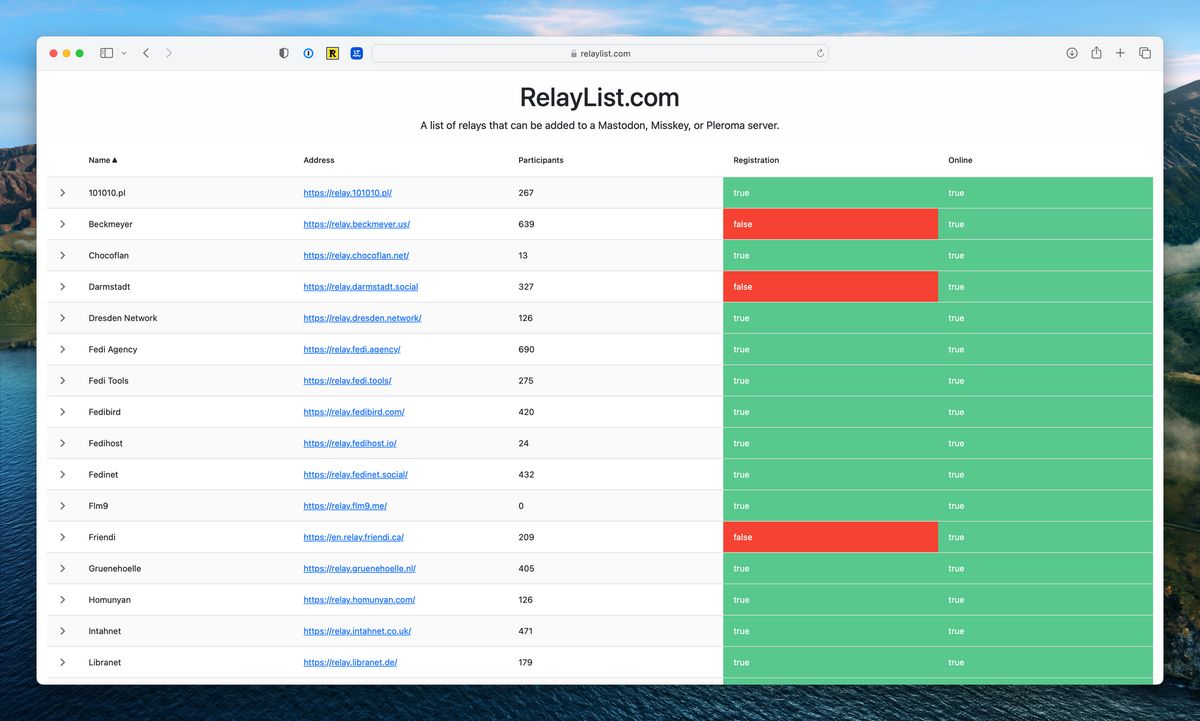1200x721 pixels.
Task: Open the relay.fedibird.com link
Action: 354,412
